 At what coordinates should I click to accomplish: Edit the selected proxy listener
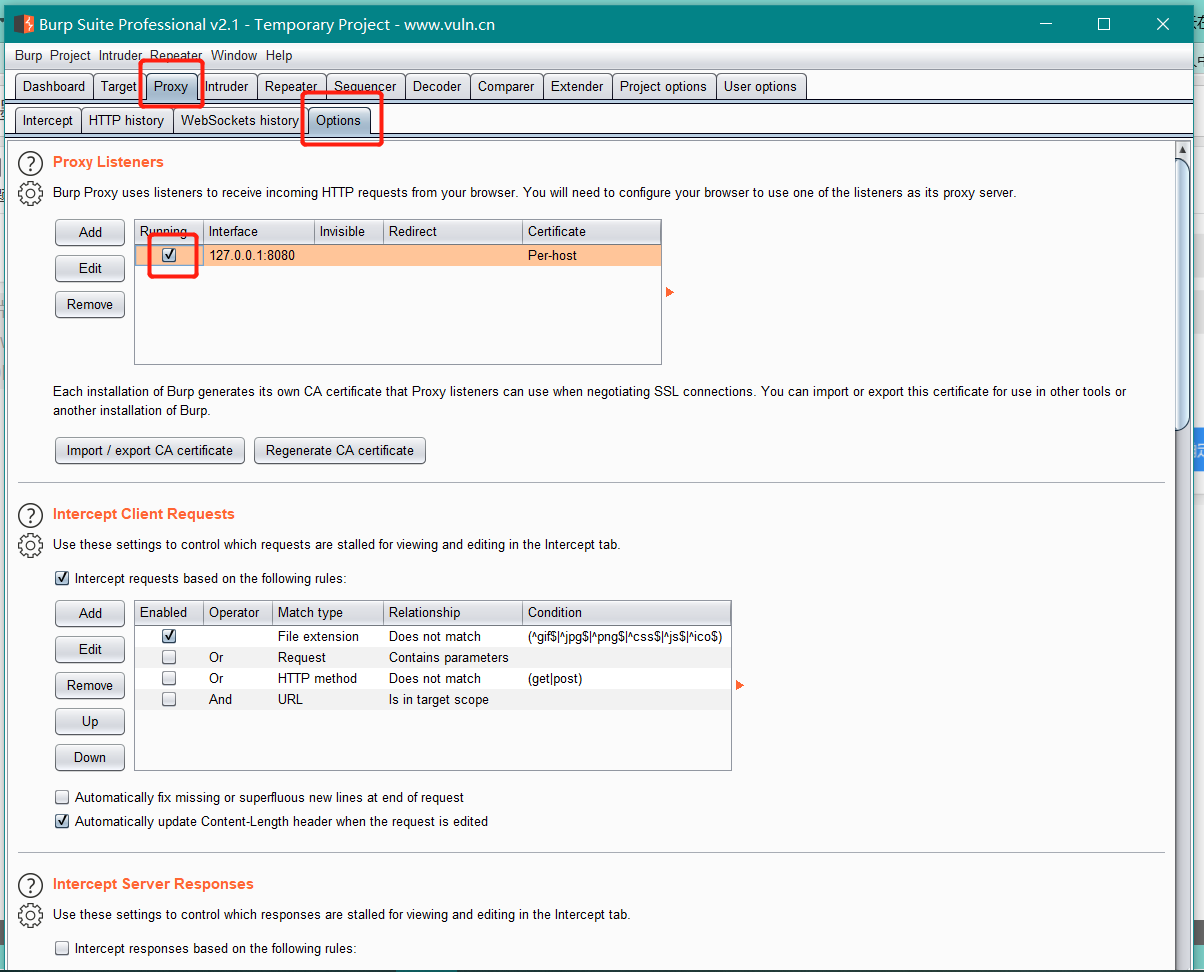[90, 268]
